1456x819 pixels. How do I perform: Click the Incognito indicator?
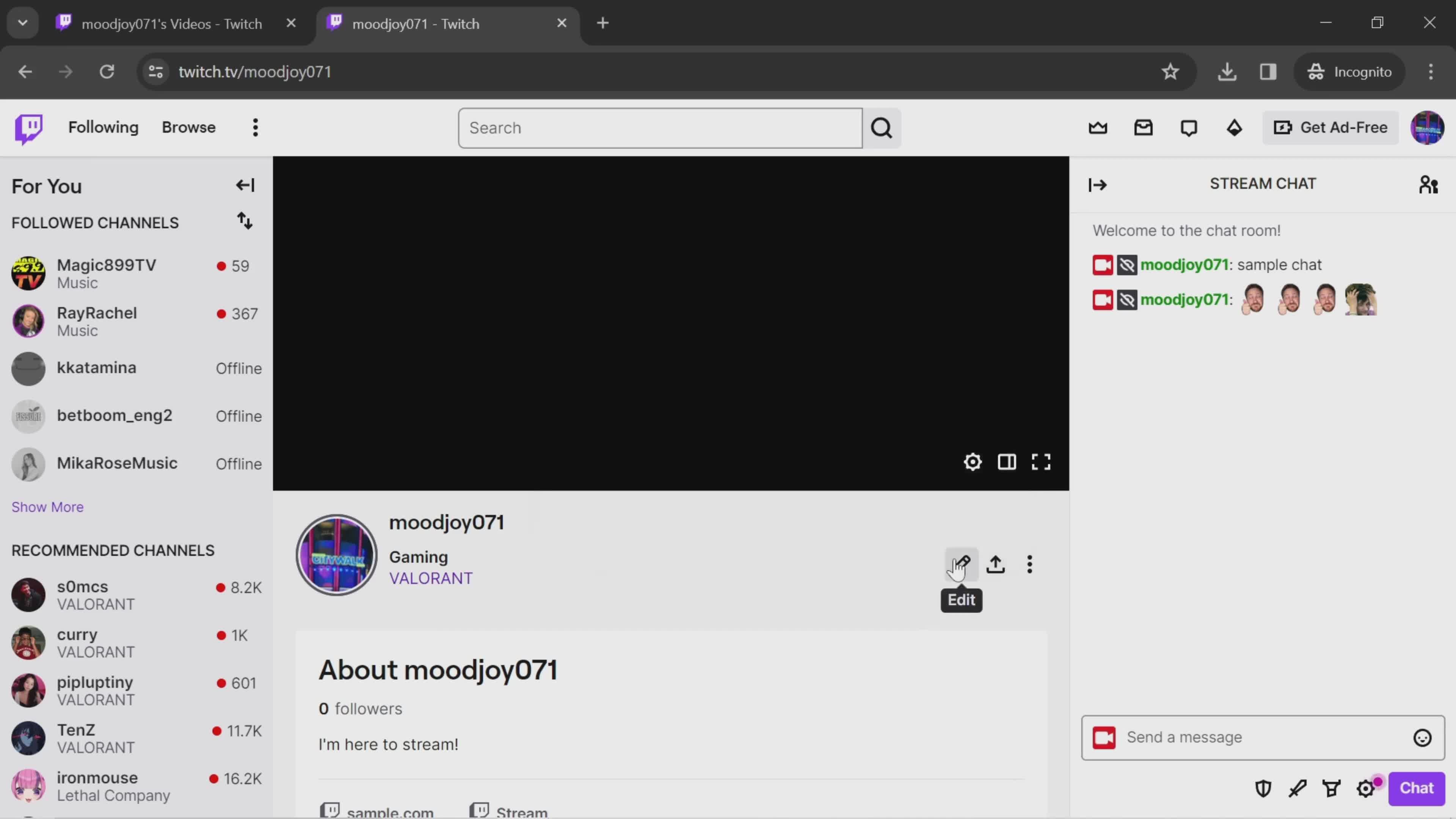(1349, 72)
